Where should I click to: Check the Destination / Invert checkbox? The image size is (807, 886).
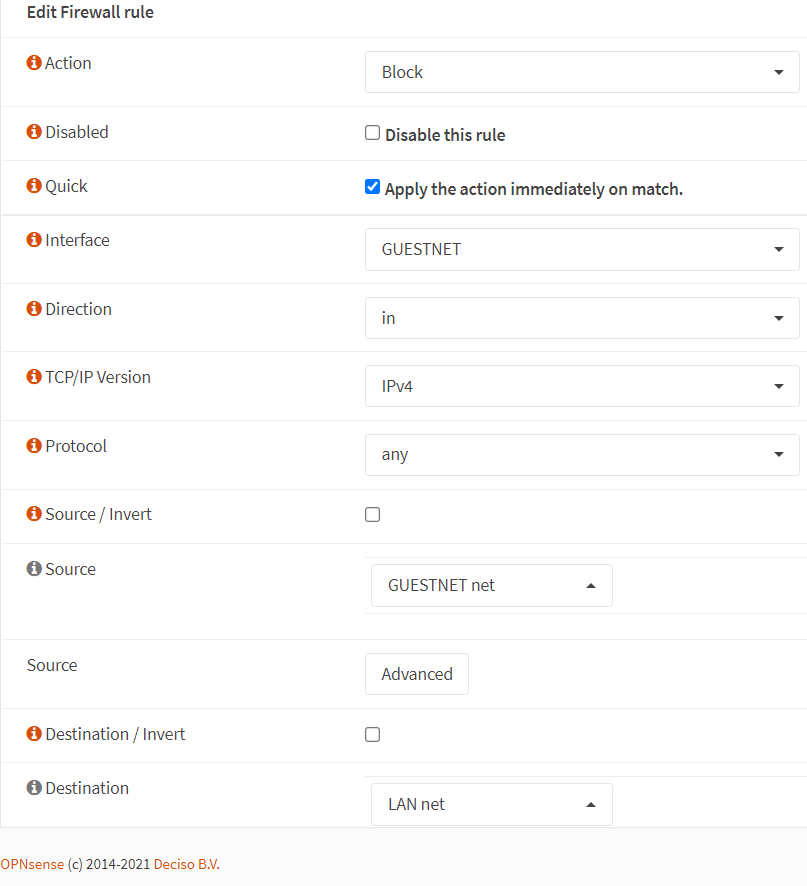(x=373, y=735)
